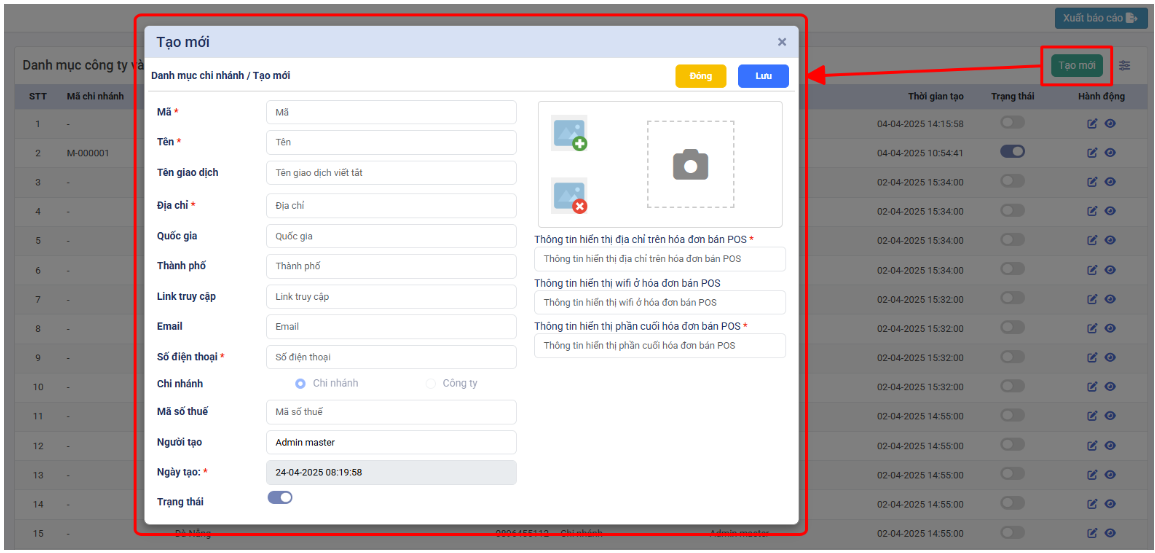Select the Công ty radio option
The image size is (1155, 553).
(x=431, y=384)
